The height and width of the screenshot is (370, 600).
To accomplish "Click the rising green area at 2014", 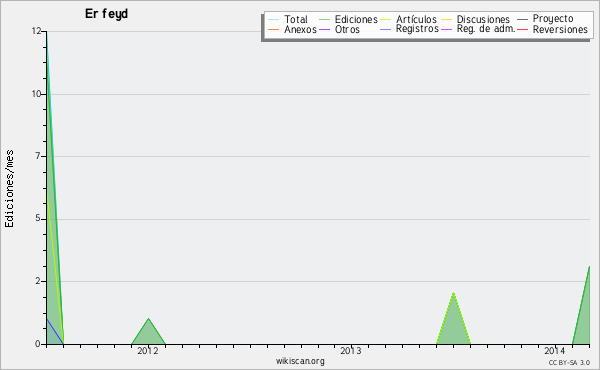I will click(584, 314).
